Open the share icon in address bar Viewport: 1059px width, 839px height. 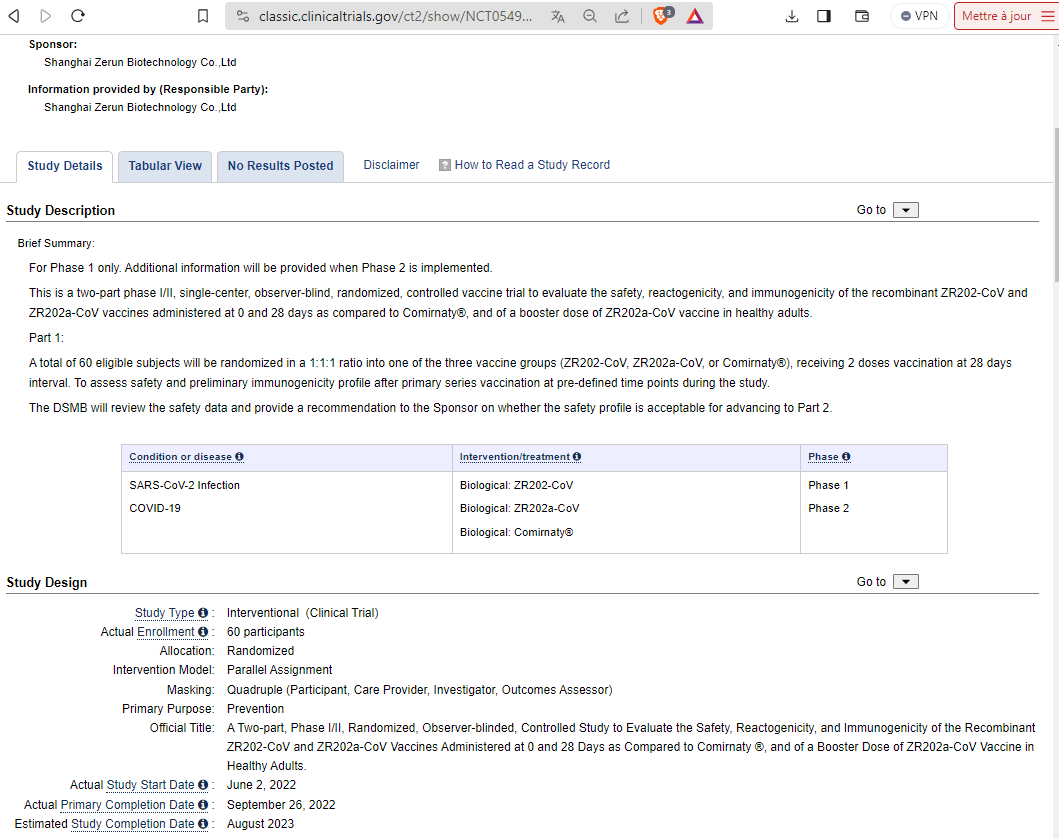[x=622, y=16]
